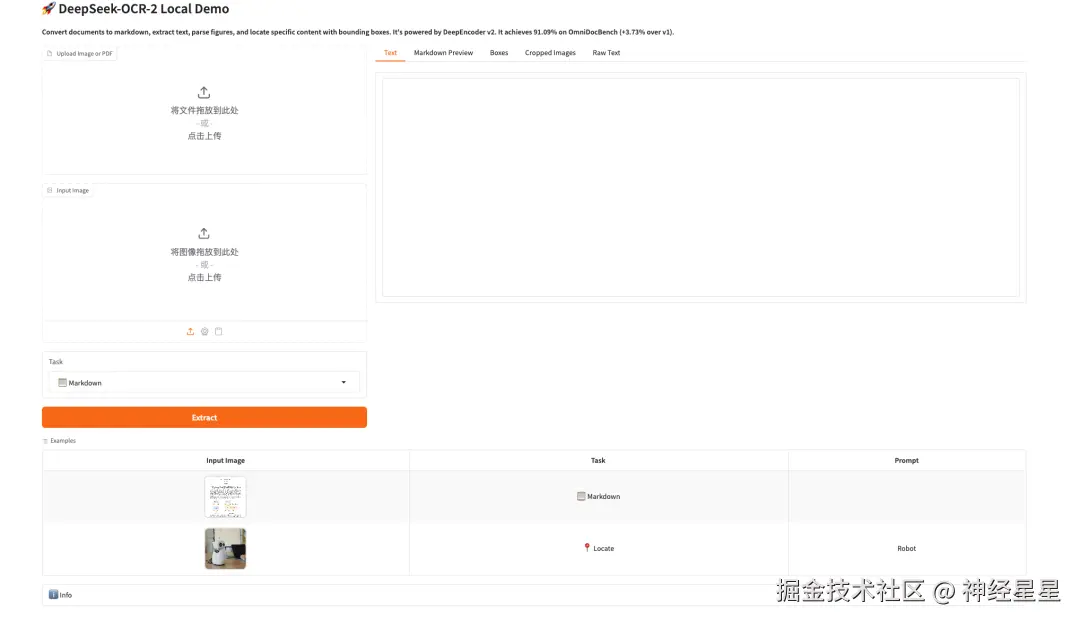Click the Info icon at the bottom
This screenshot has height=623, width=1080.
coord(53,594)
